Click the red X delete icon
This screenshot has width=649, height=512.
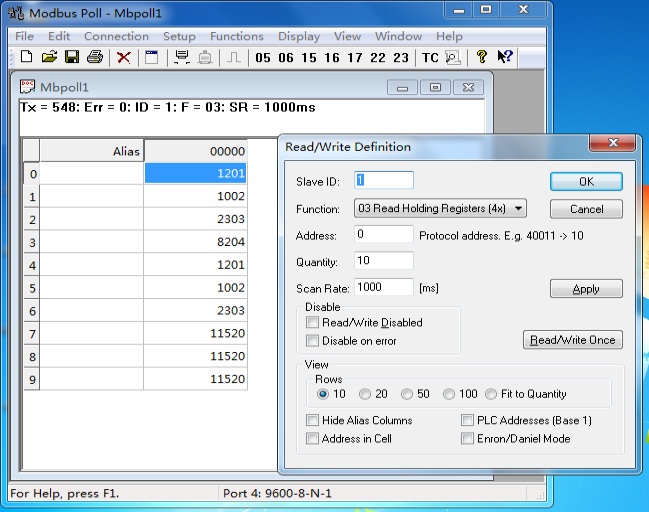pyautogui.click(x=123, y=57)
